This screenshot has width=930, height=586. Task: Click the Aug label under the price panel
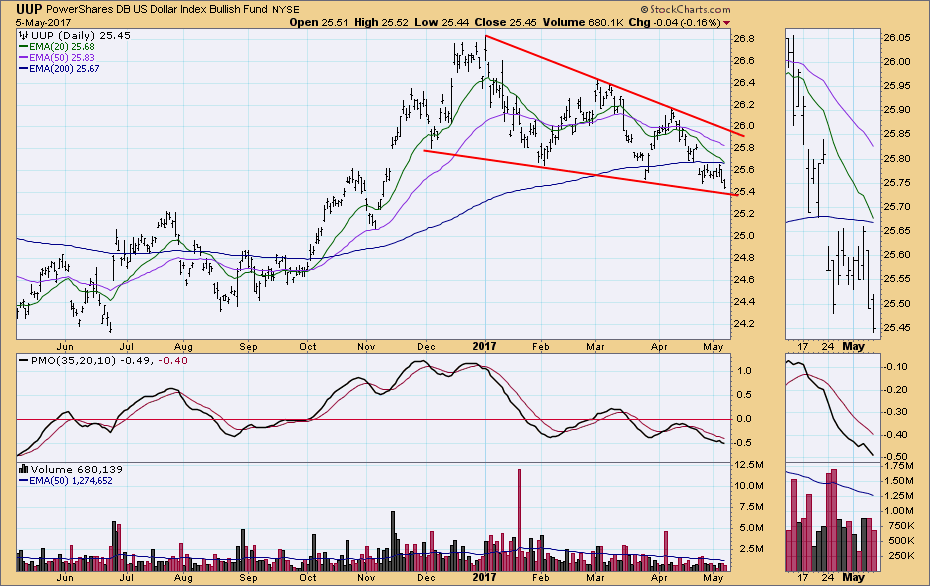(x=183, y=346)
